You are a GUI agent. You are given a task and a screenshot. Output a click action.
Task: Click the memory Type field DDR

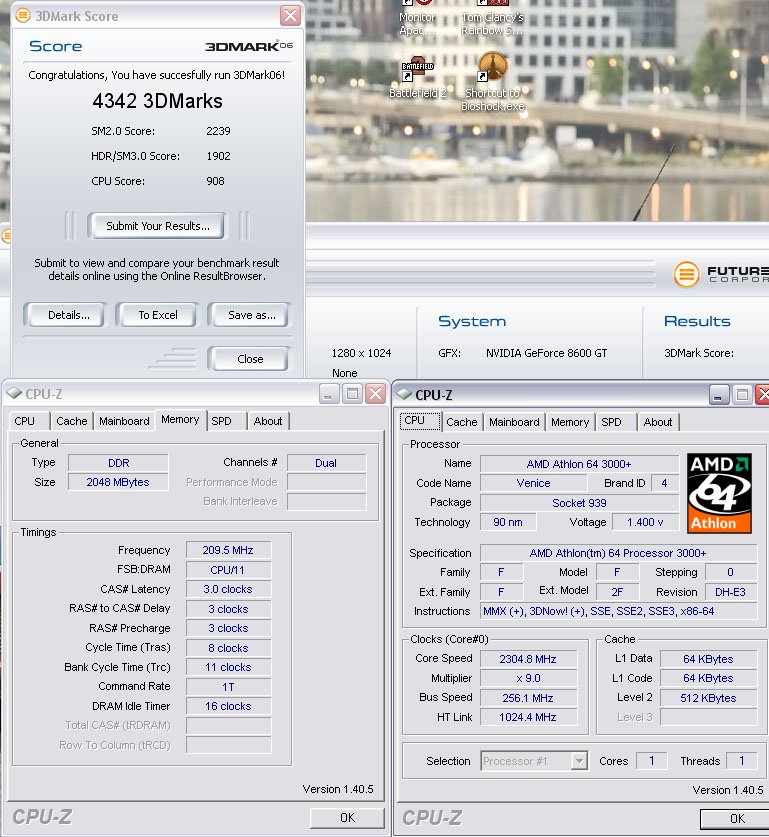[x=118, y=463]
